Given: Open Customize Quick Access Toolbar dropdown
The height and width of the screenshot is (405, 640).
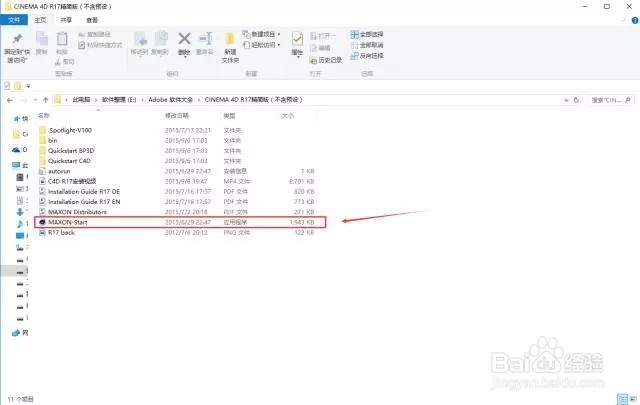Looking at the screenshot, I should pos(28,86).
